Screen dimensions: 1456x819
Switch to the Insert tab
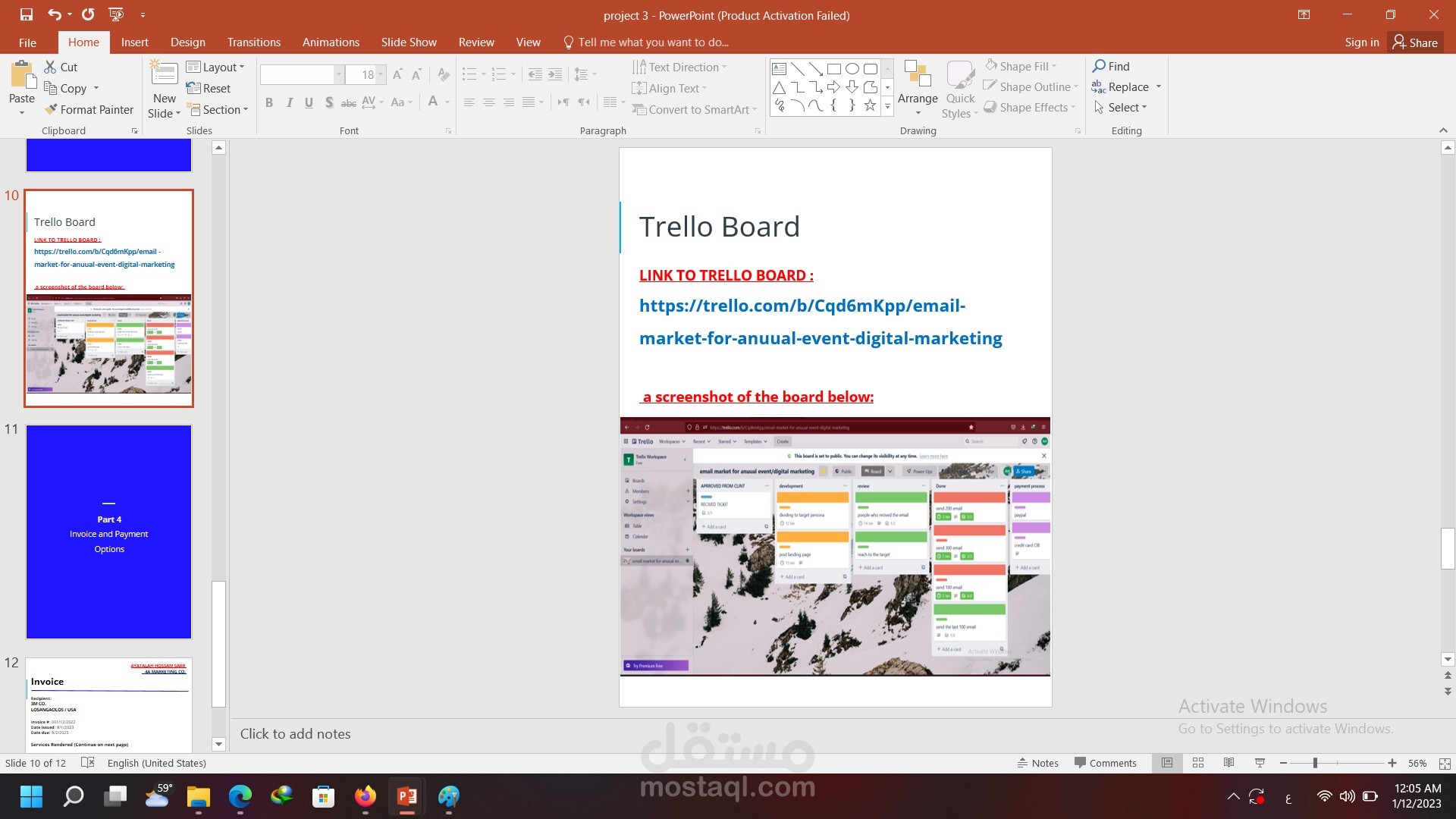click(x=134, y=42)
